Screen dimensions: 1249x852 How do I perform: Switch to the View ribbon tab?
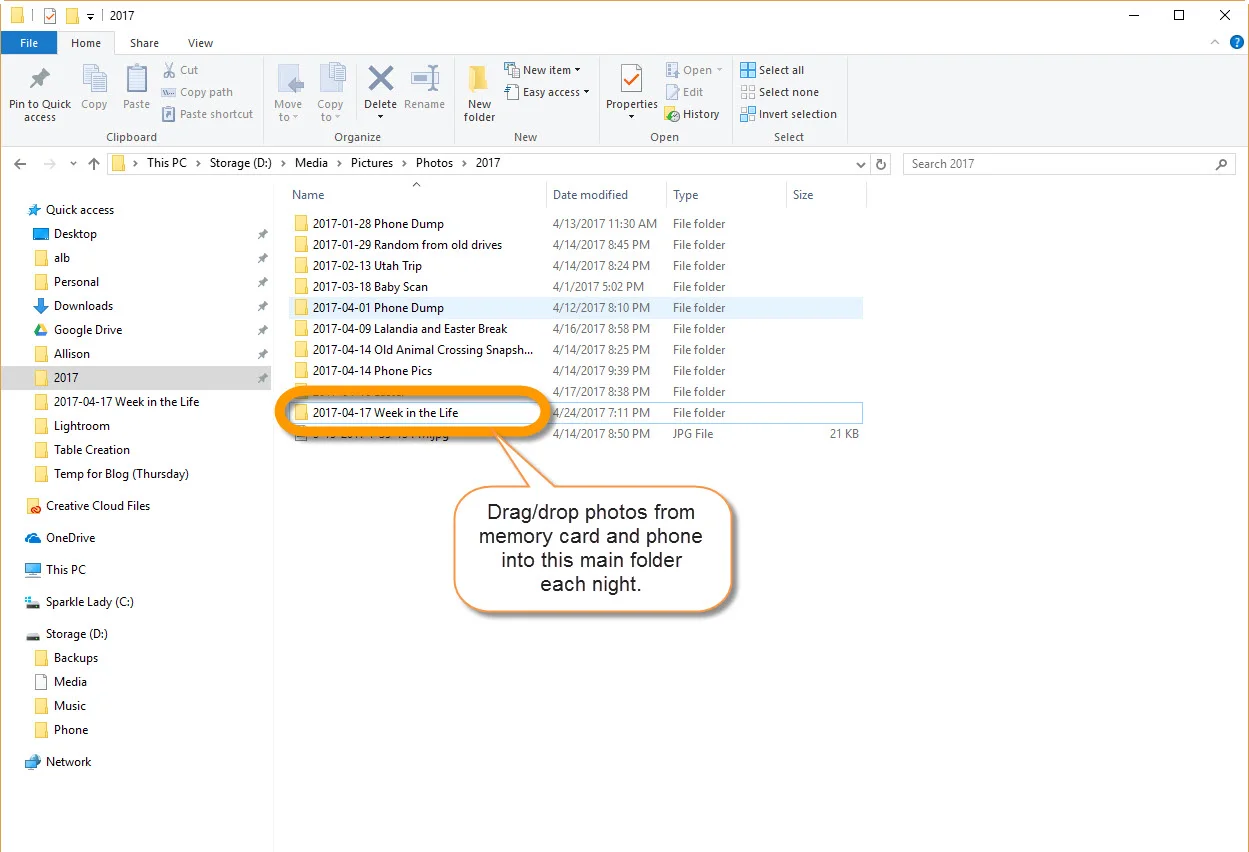200,43
